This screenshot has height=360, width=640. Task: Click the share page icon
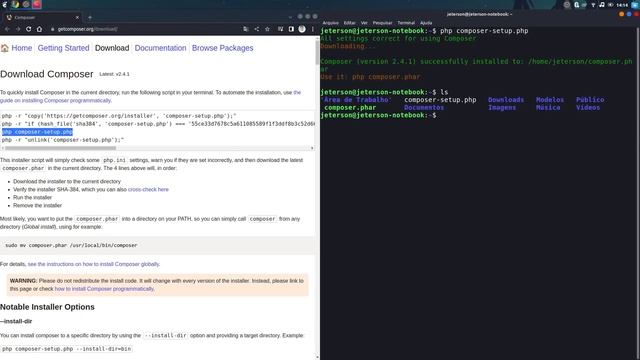[x=257, y=29]
